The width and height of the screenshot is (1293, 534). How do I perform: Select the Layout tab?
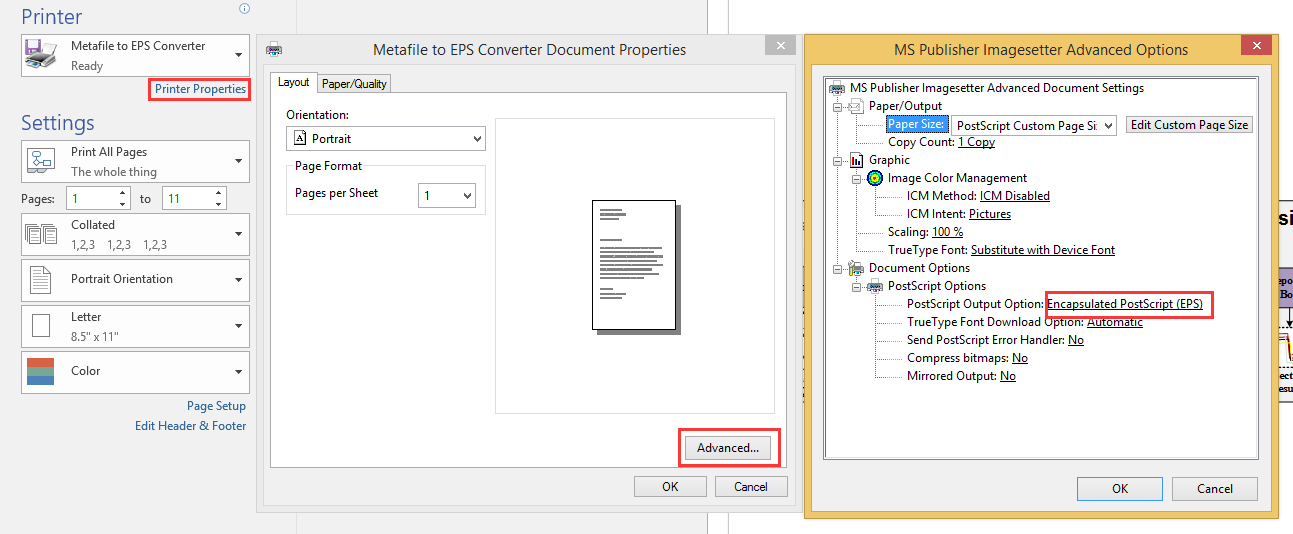293,83
